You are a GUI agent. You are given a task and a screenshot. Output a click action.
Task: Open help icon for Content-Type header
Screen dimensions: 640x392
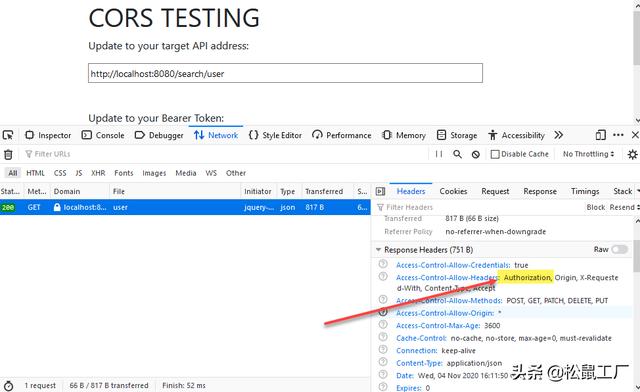click(383, 362)
